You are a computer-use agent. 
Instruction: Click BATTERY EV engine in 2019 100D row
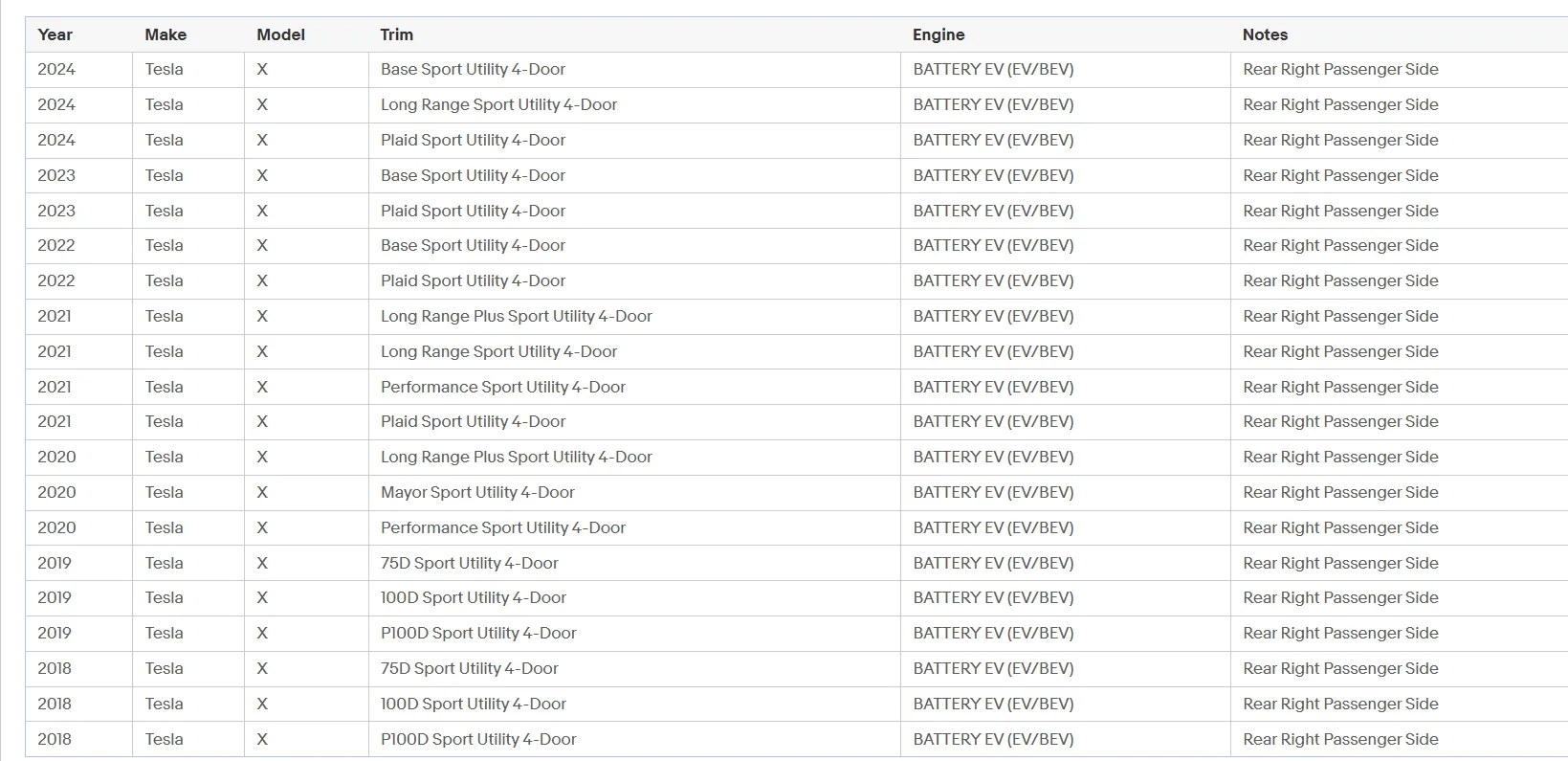coord(993,597)
